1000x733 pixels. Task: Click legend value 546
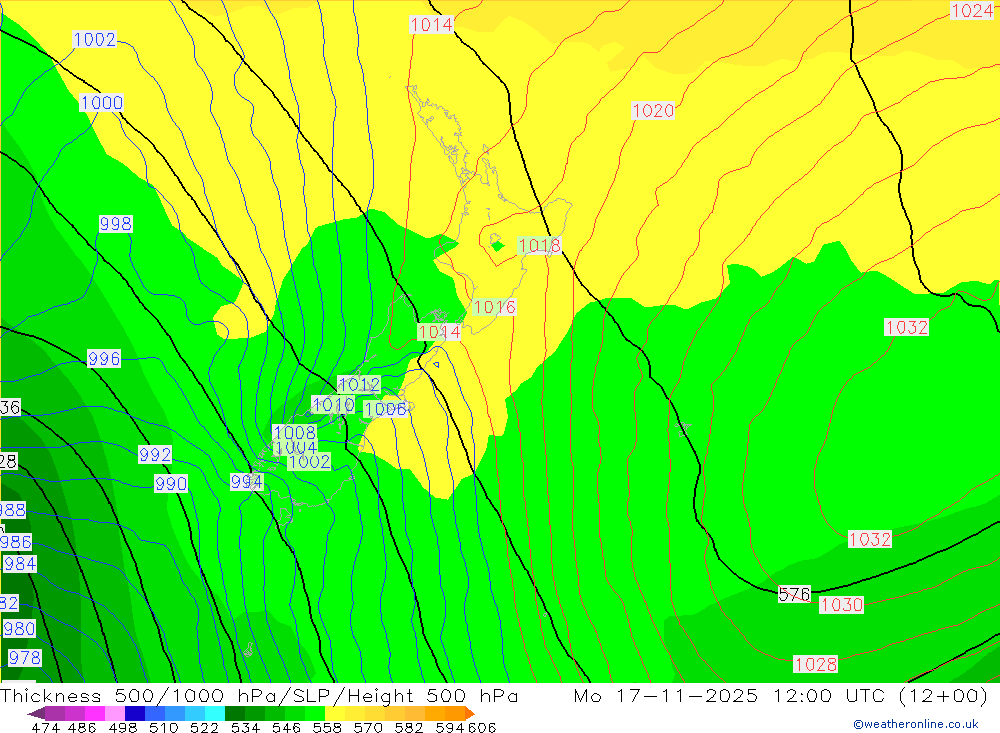click(x=286, y=728)
